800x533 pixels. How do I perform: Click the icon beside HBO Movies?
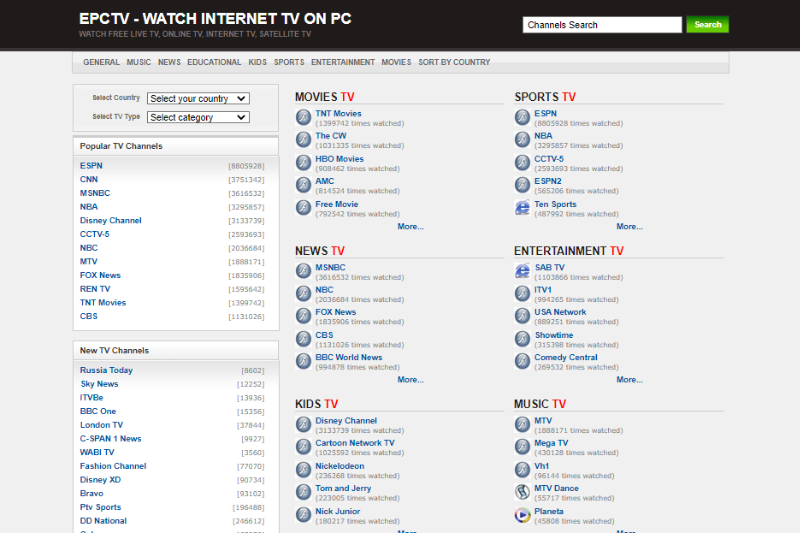click(x=304, y=163)
